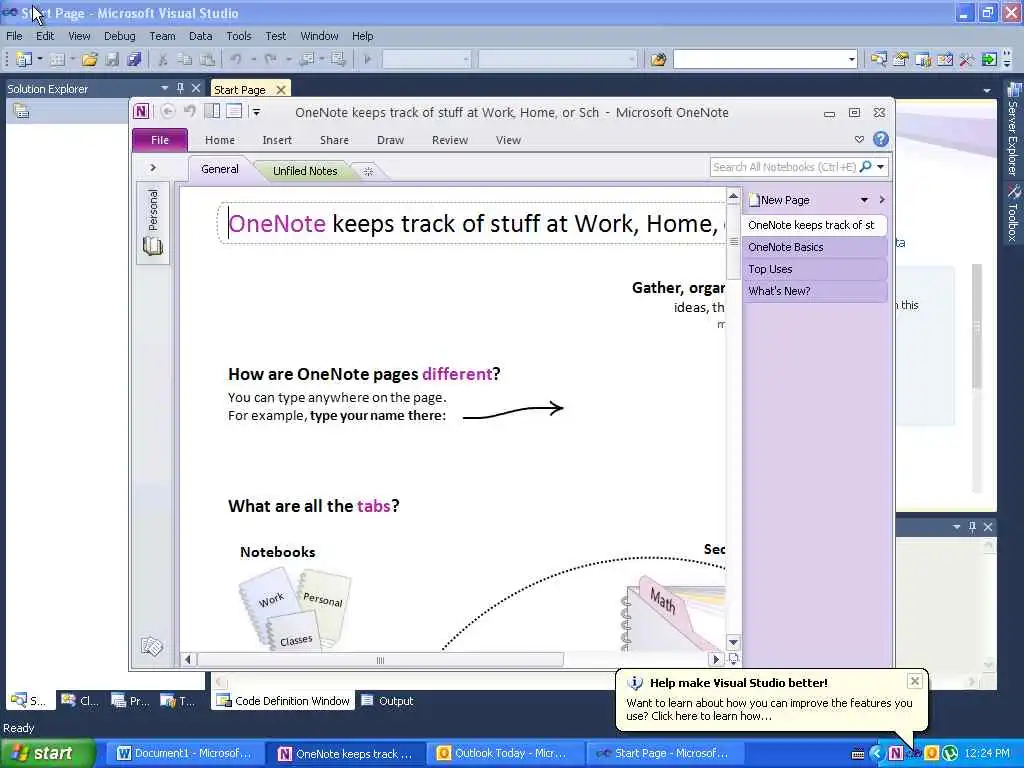Click Solution Explorer properties icon under panel title
The height and width of the screenshot is (768, 1024).
pyautogui.click(x=21, y=111)
